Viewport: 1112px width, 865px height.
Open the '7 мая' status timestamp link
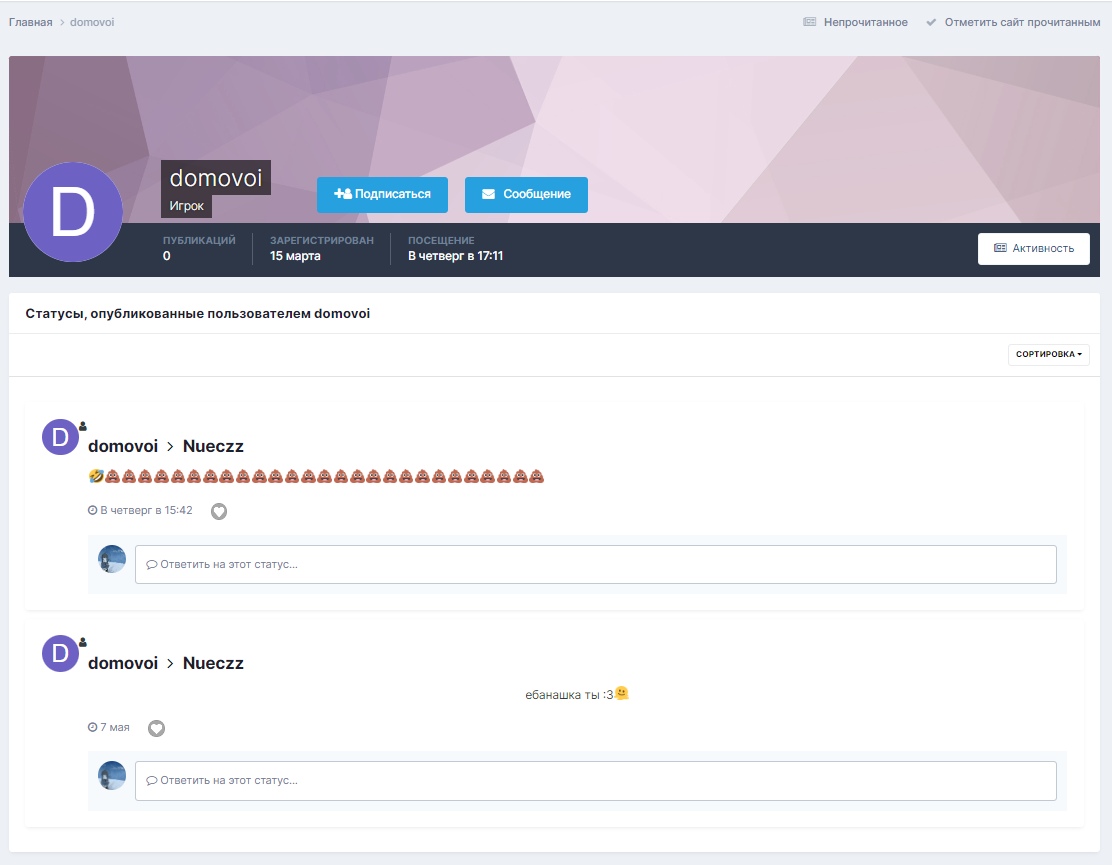[114, 727]
